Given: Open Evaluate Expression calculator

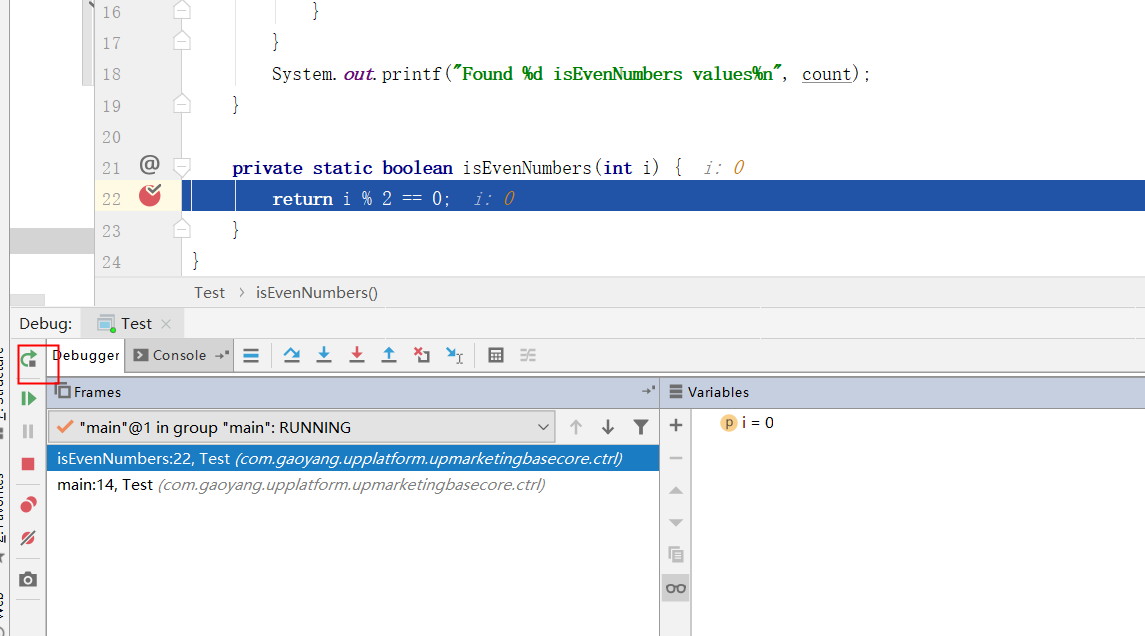Looking at the screenshot, I should [496, 356].
